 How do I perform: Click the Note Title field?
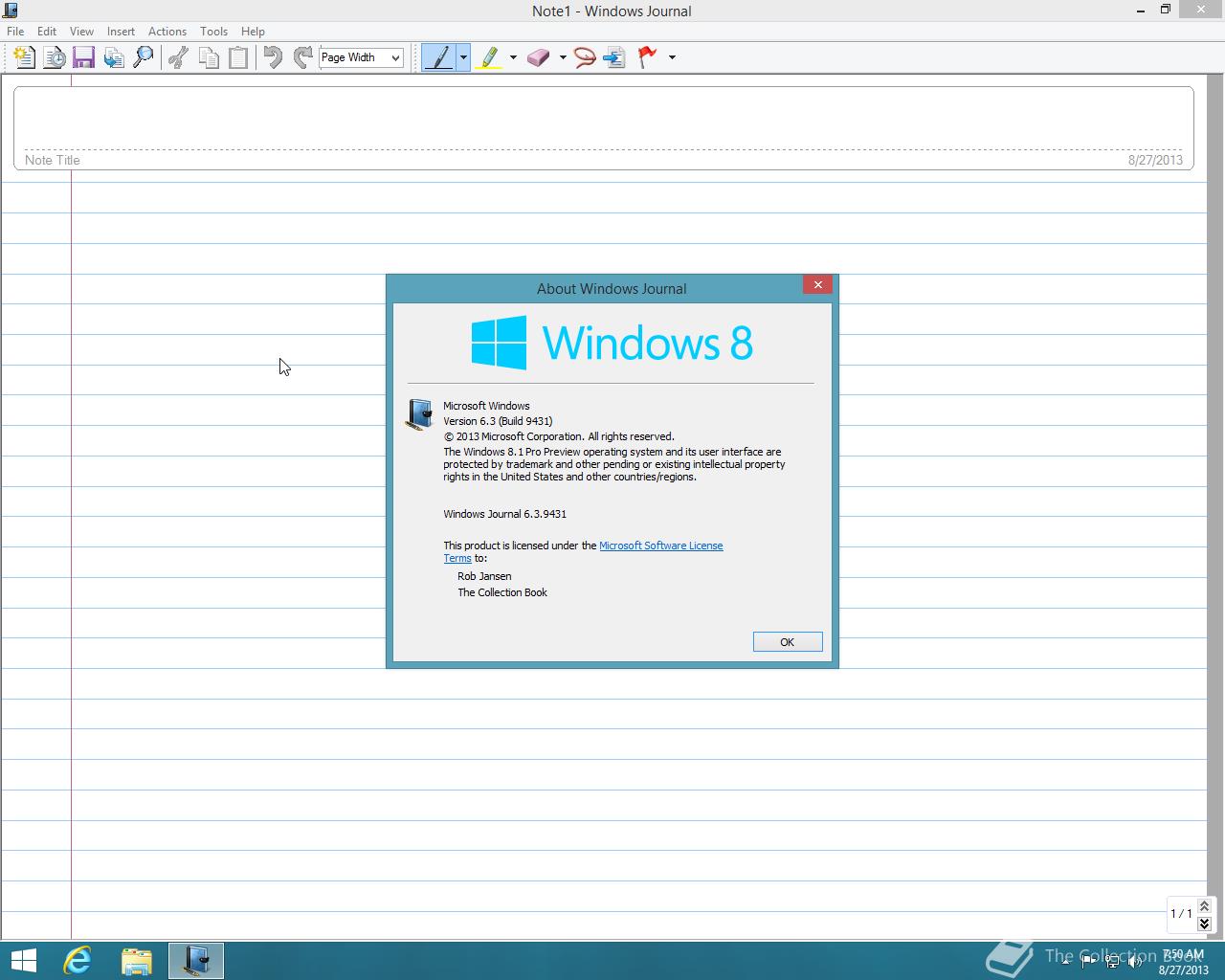pos(604,128)
